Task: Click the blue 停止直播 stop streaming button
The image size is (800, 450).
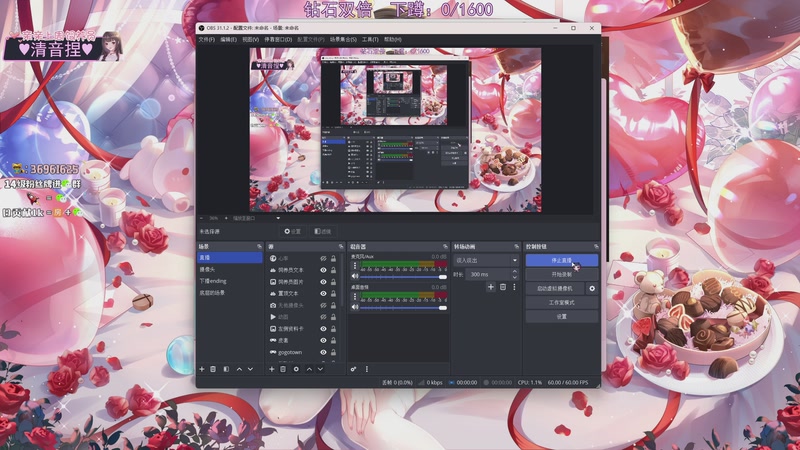Action: click(x=562, y=260)
